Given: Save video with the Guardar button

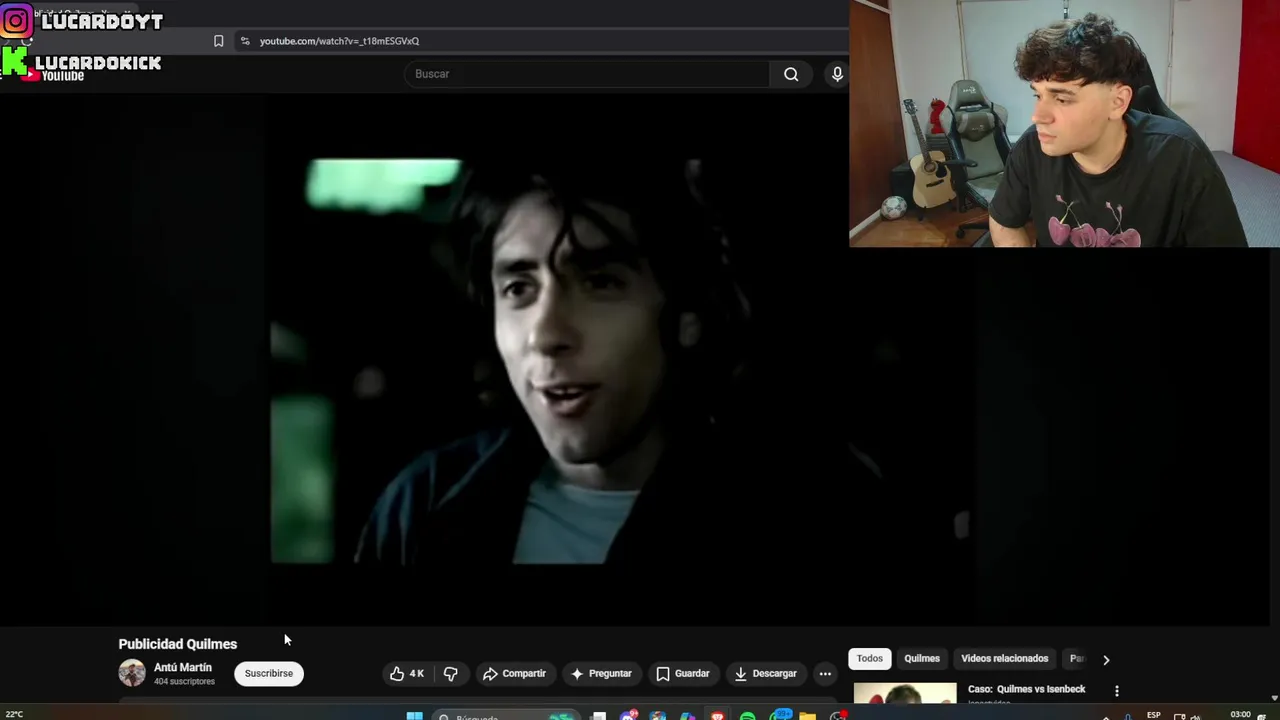Looking at the screenshot, I should tap(683, 674).
